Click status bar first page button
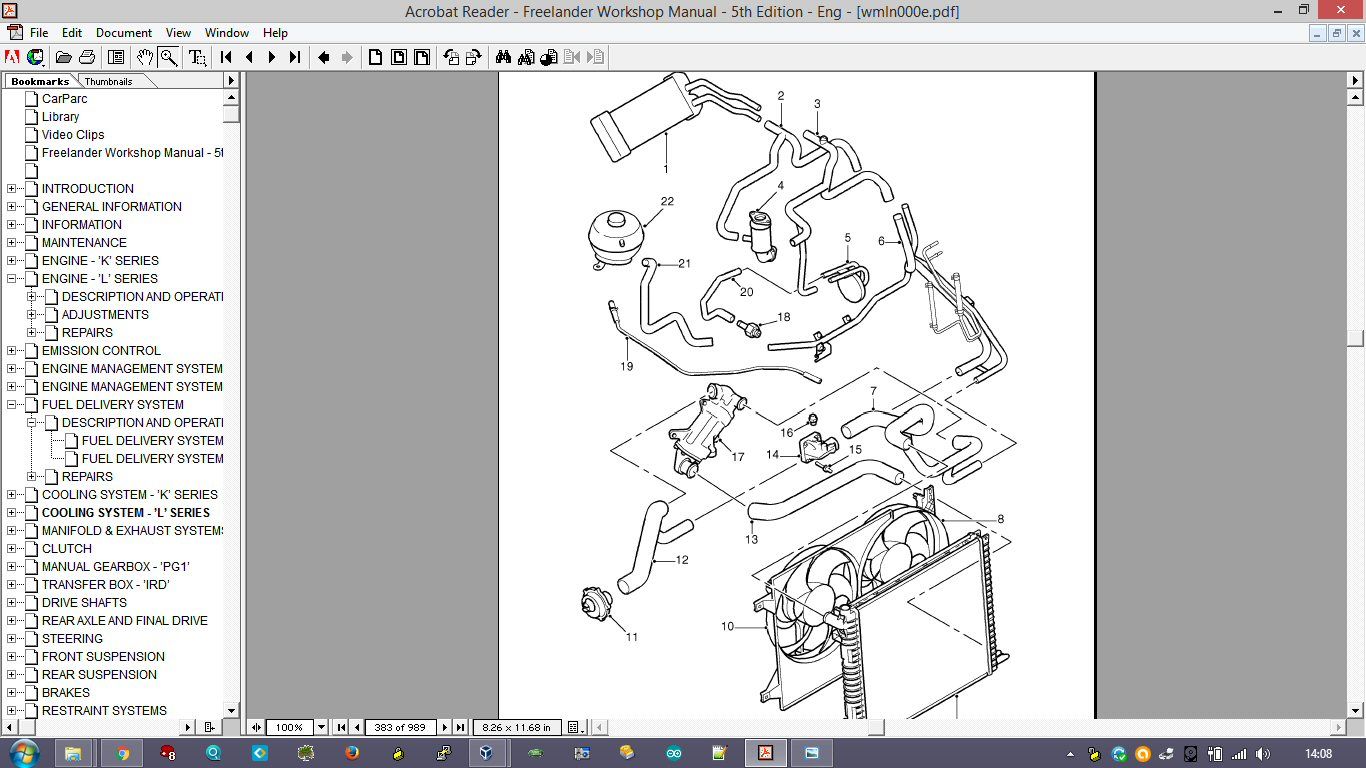 [x=340, y=727]
